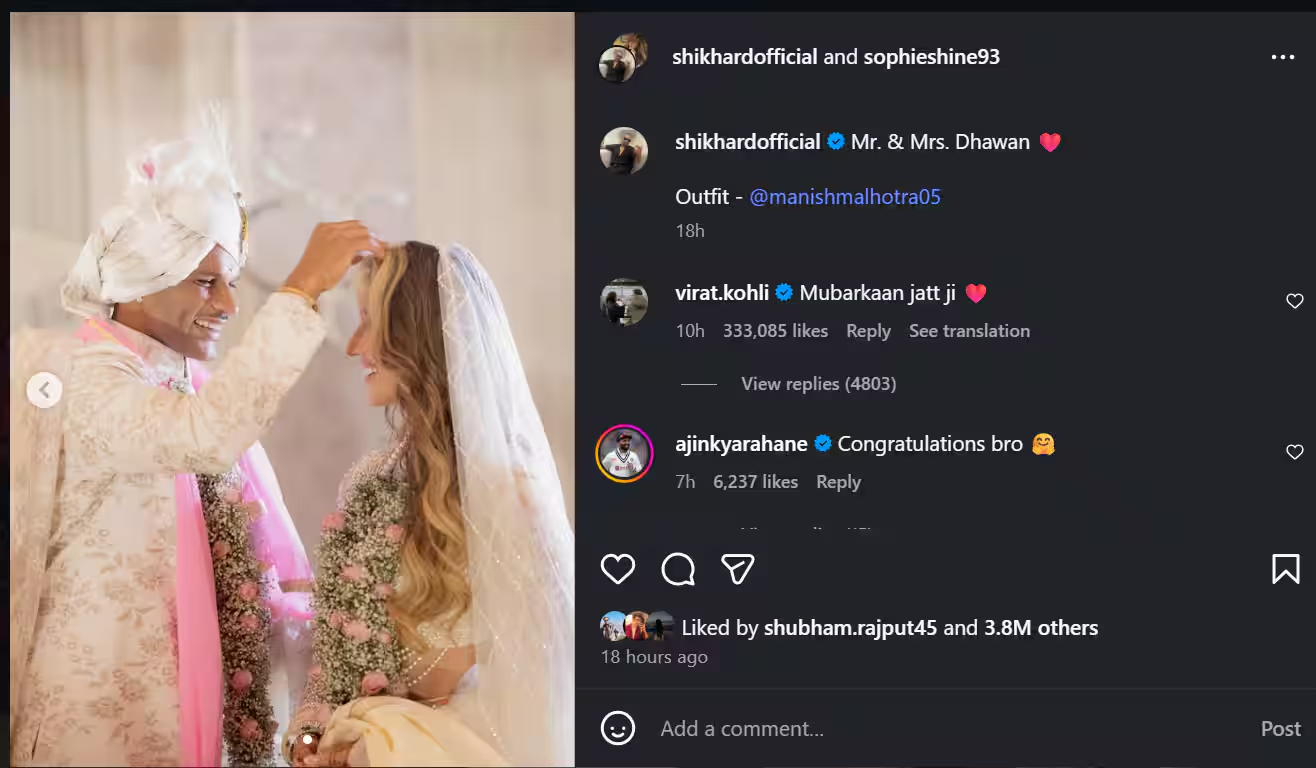Expand View replies (4803)
1316x768 pixels.
818,384
